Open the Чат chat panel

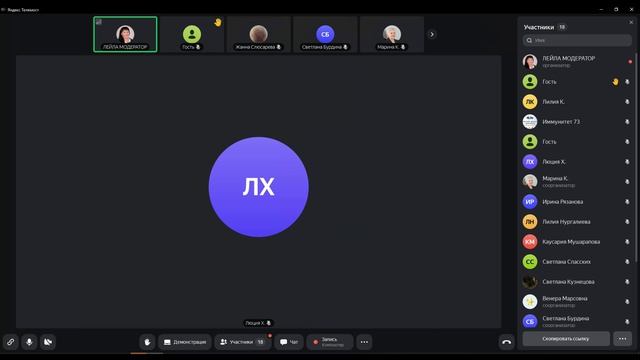coord(289,342)
